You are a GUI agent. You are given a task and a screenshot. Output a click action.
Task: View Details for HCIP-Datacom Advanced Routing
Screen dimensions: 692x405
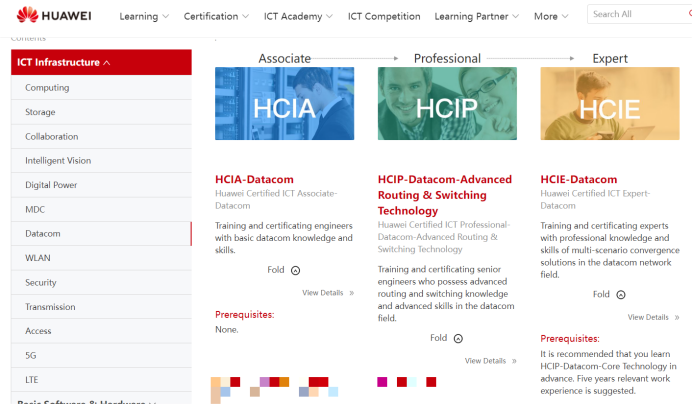pyautogui.click(x=490, y=361)
